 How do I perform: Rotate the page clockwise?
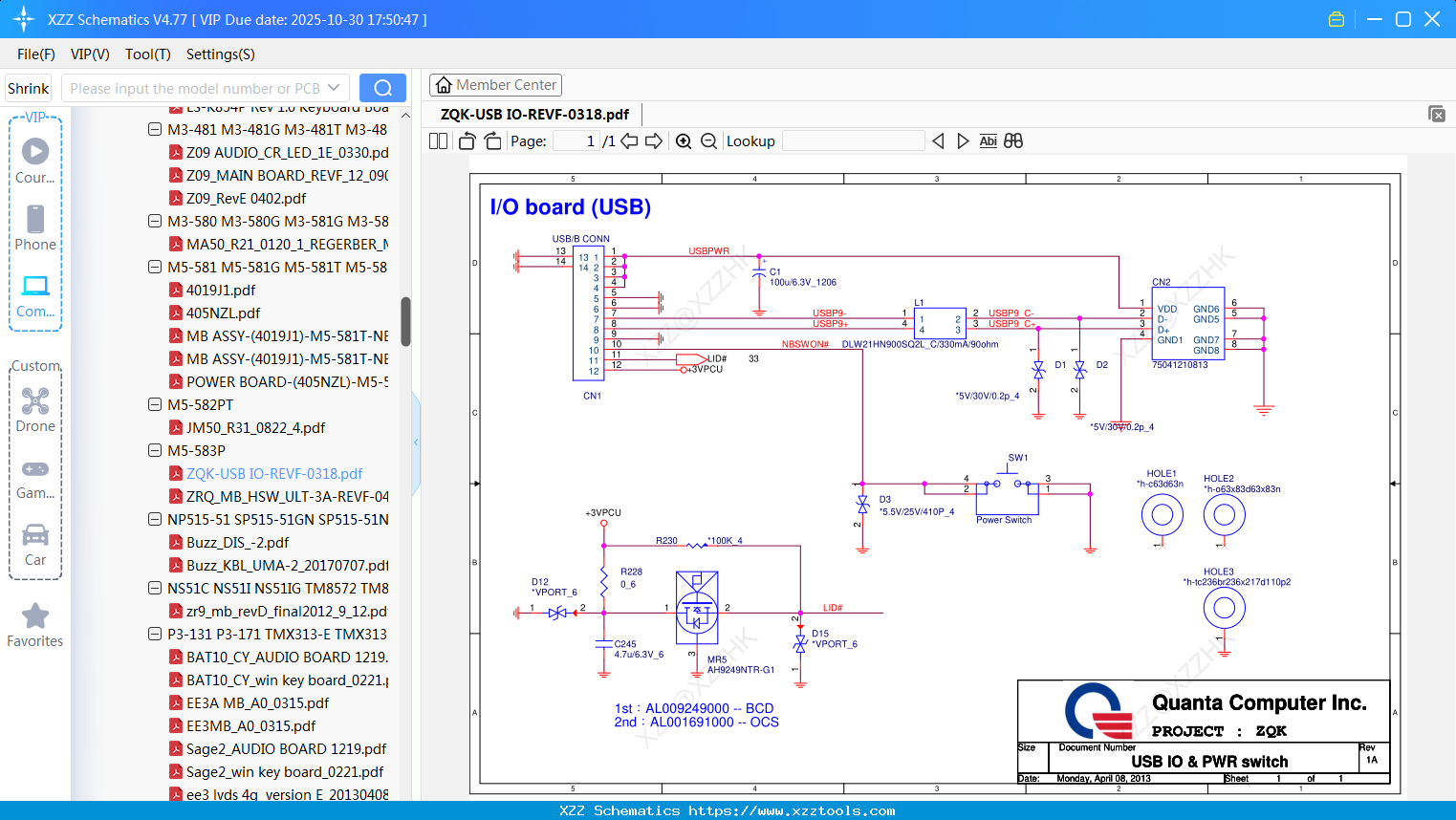(492, 140)
